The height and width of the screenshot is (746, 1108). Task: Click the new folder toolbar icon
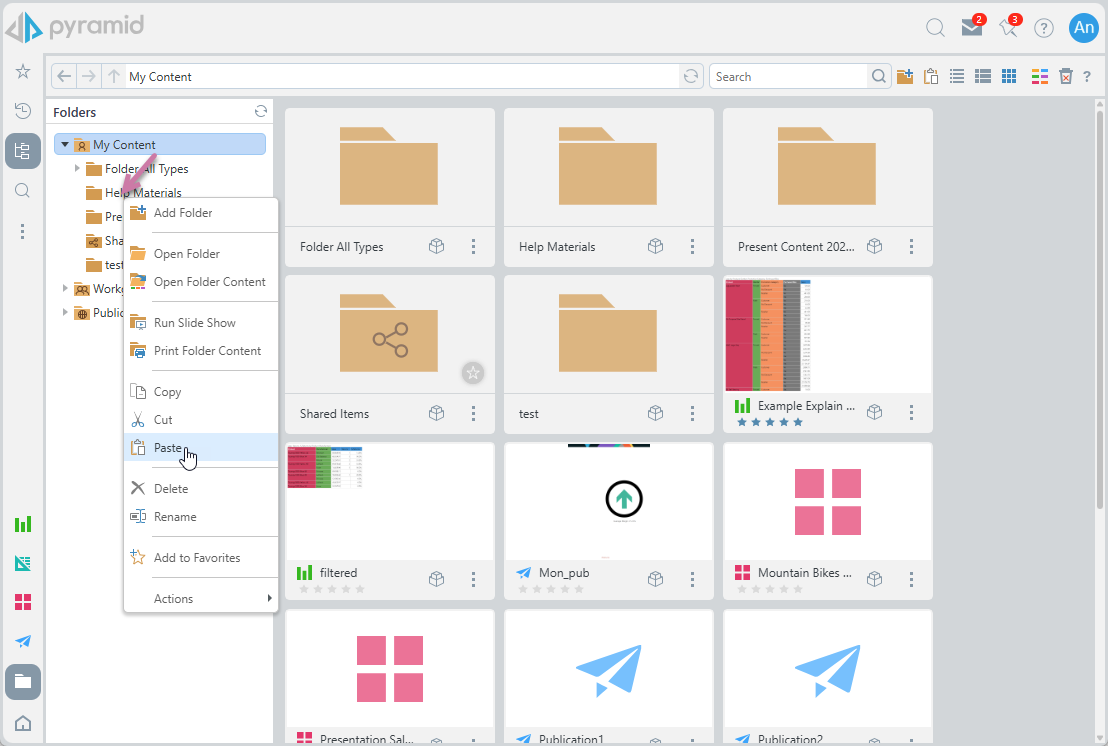pyautogui.click(x=905, y=77)
